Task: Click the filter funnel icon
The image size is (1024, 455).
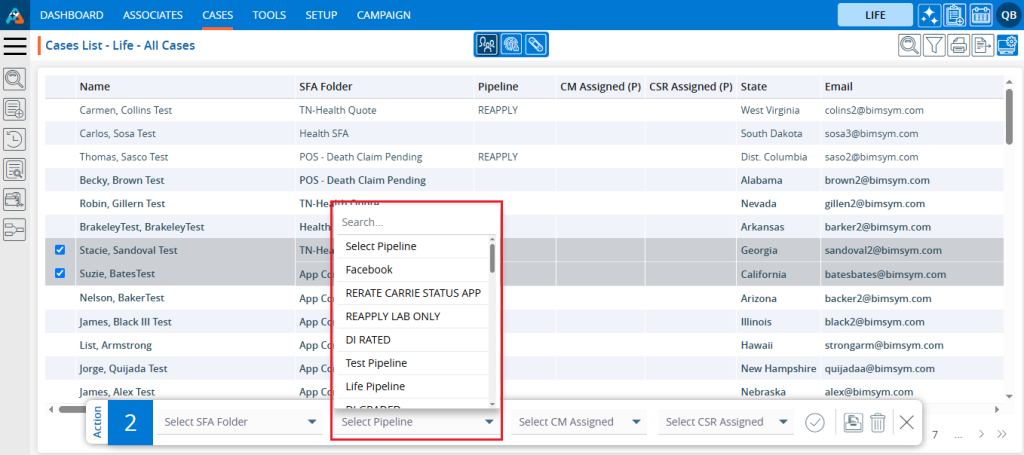Action: pyautogui.click(x=933, y=45)
